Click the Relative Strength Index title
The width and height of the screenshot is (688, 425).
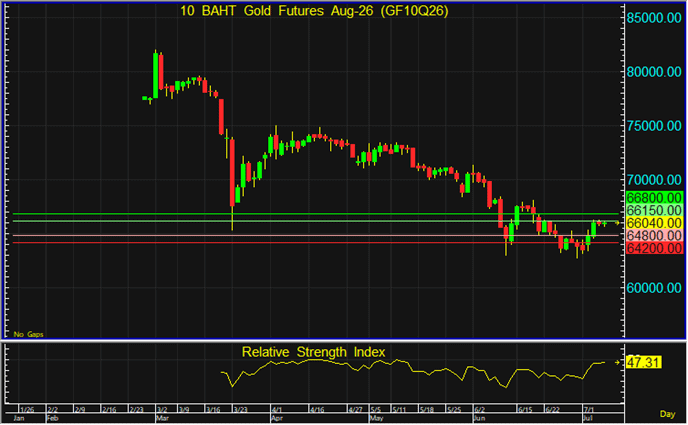[313, 352]
